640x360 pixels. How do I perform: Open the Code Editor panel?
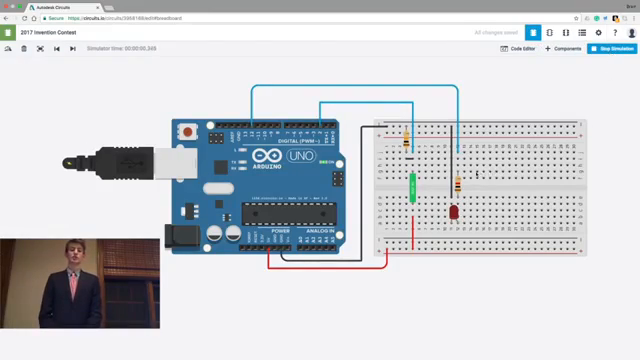[x=518, y=49]
